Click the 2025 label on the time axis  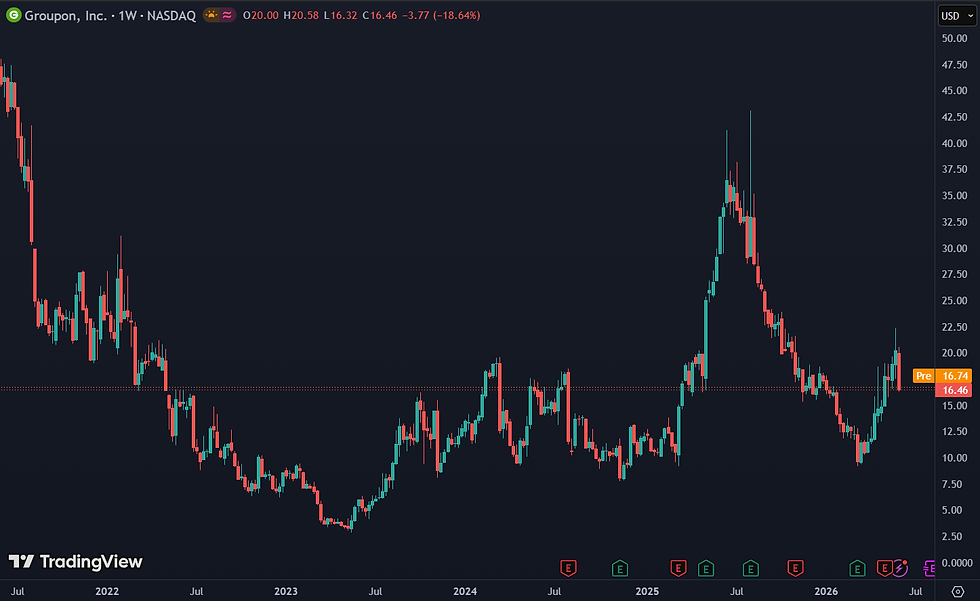[x=647, y=591]
